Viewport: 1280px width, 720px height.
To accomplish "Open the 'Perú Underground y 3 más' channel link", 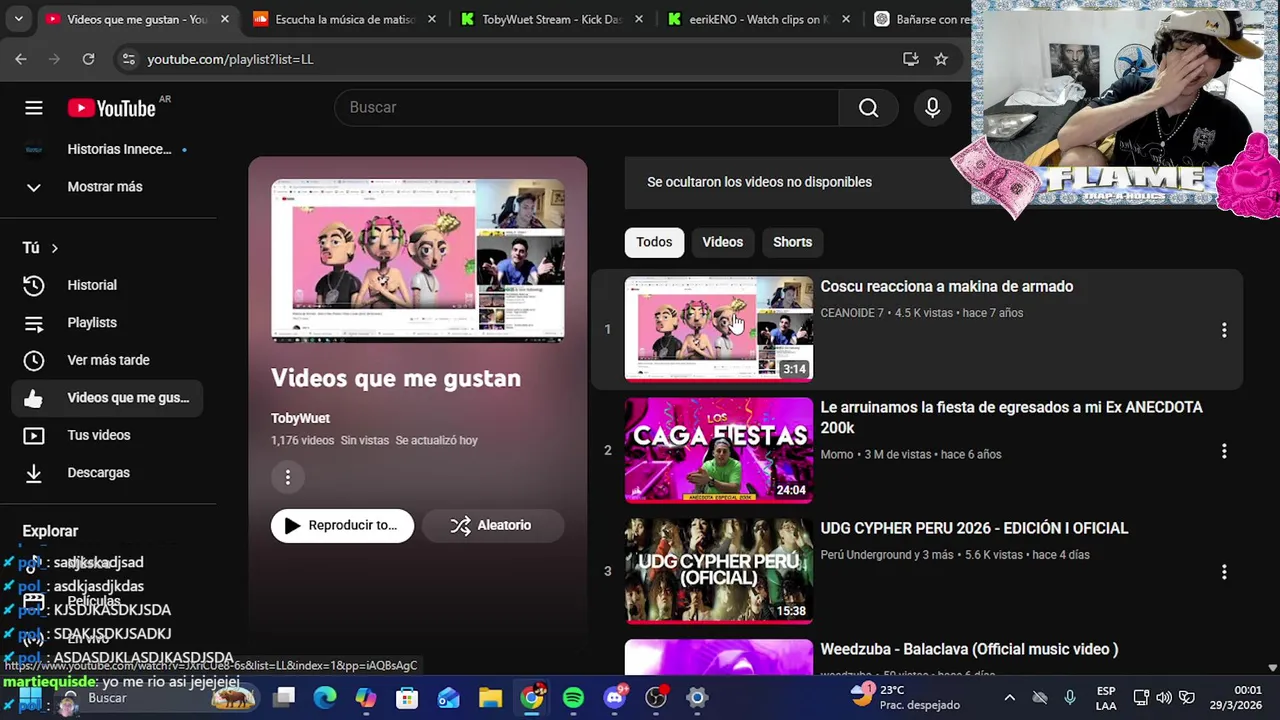I will [886, 555].
